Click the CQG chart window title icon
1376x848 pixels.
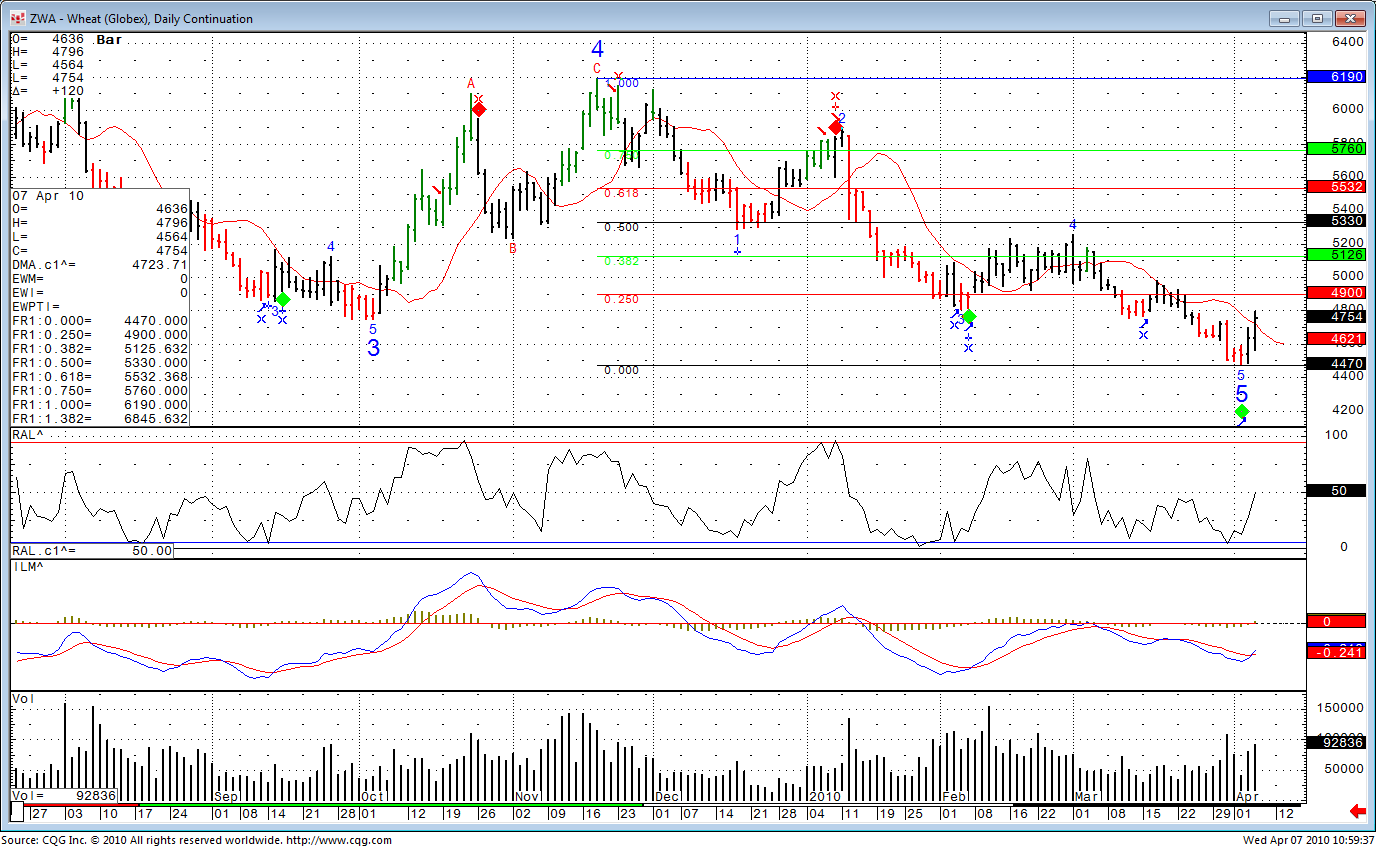(17, 18)
